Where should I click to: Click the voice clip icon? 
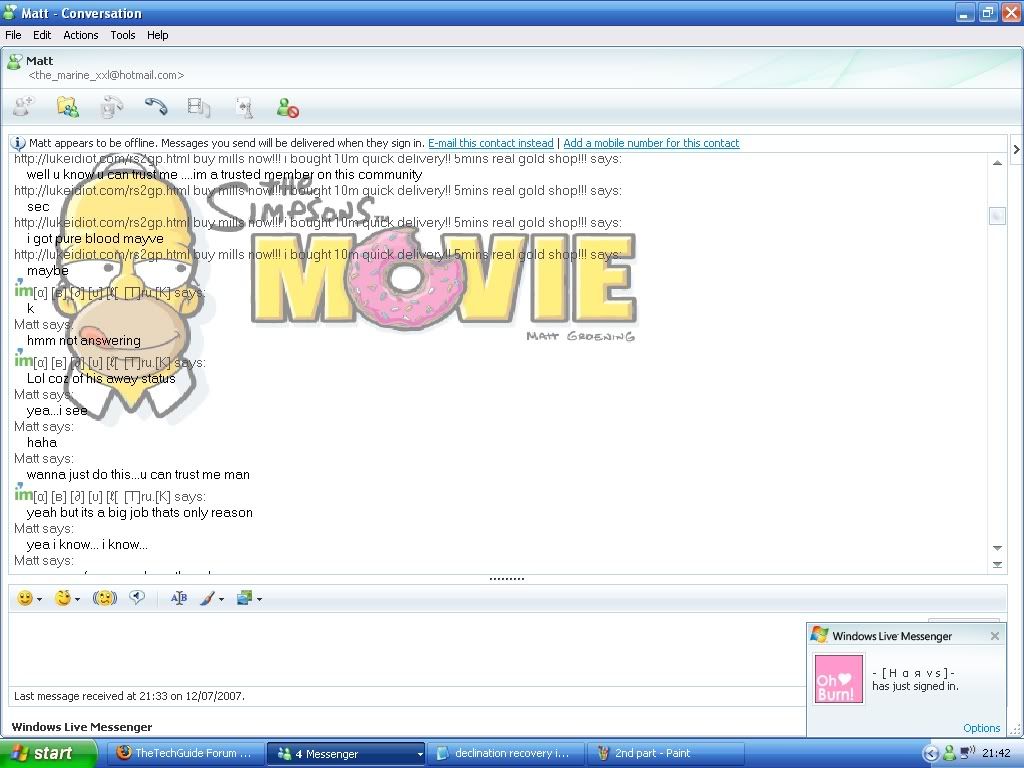pos(137,598)
